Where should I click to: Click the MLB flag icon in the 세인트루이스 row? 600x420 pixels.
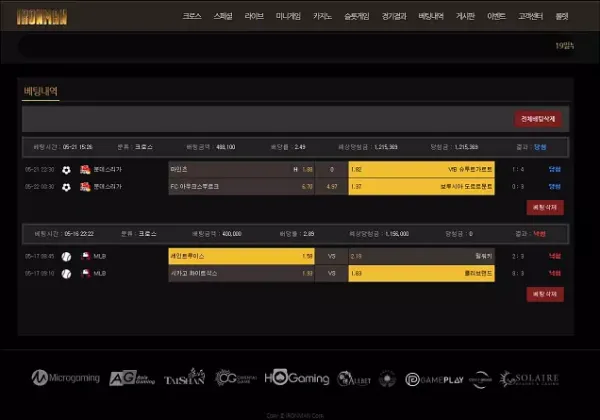tap(85, 256)
